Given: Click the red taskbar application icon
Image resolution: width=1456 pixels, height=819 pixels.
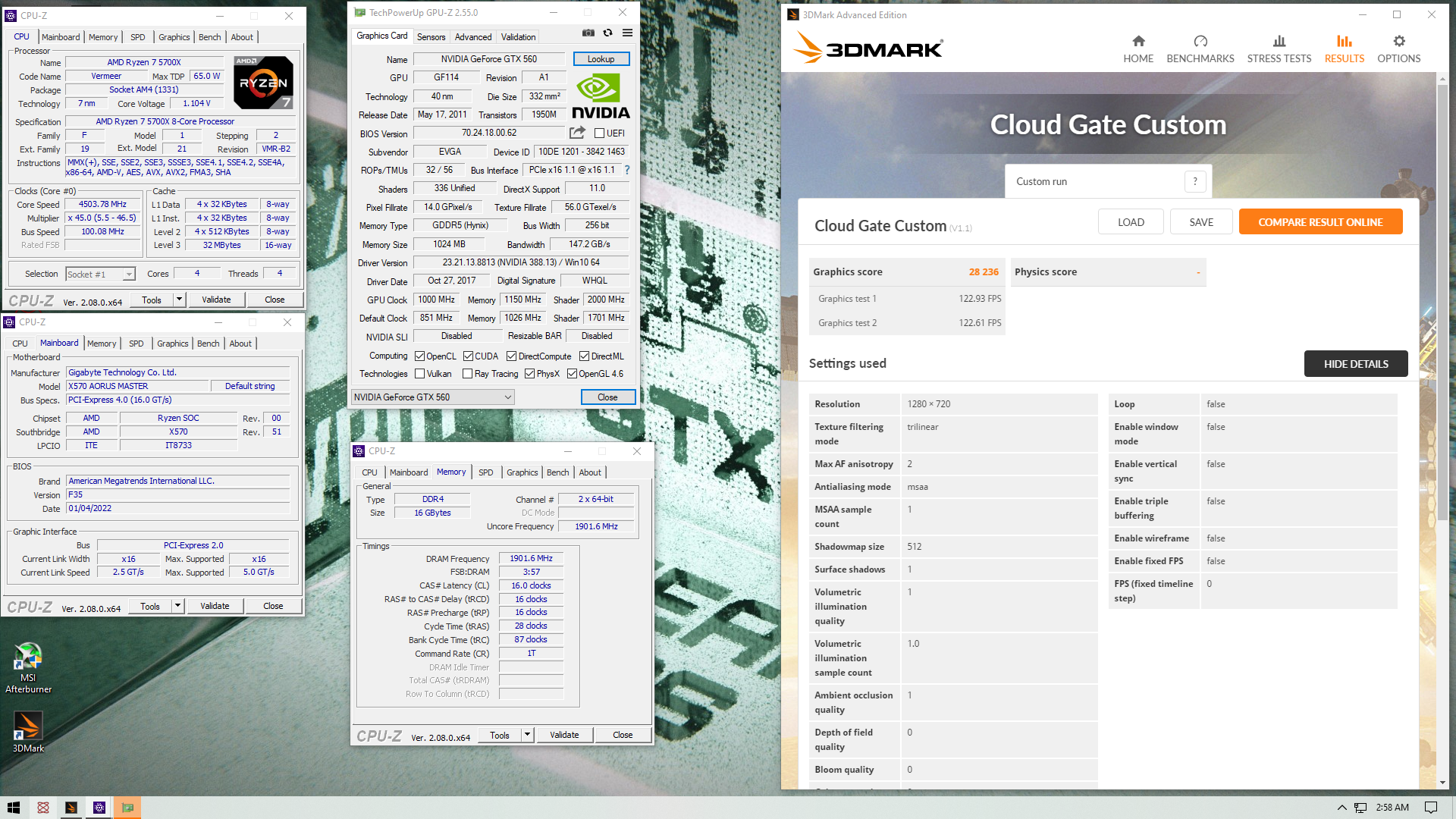Looking at the screenshot, I should [x=43, y=808].
